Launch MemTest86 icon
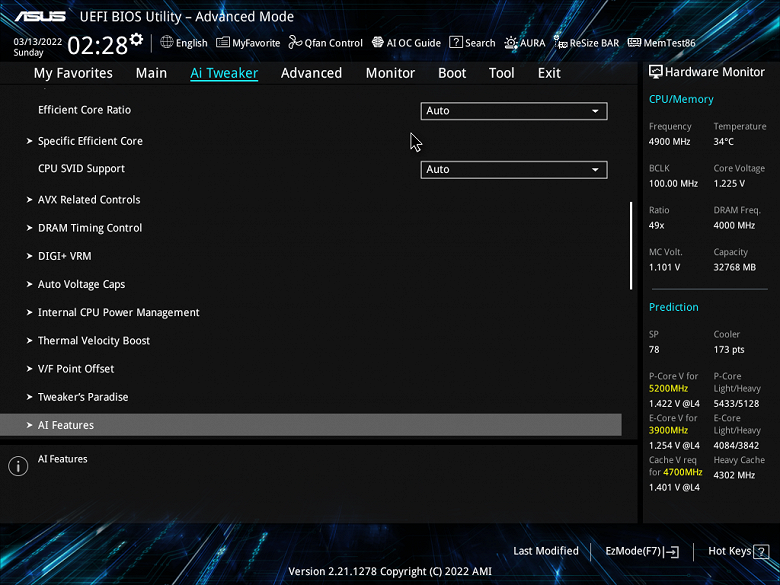 (634, 42)
